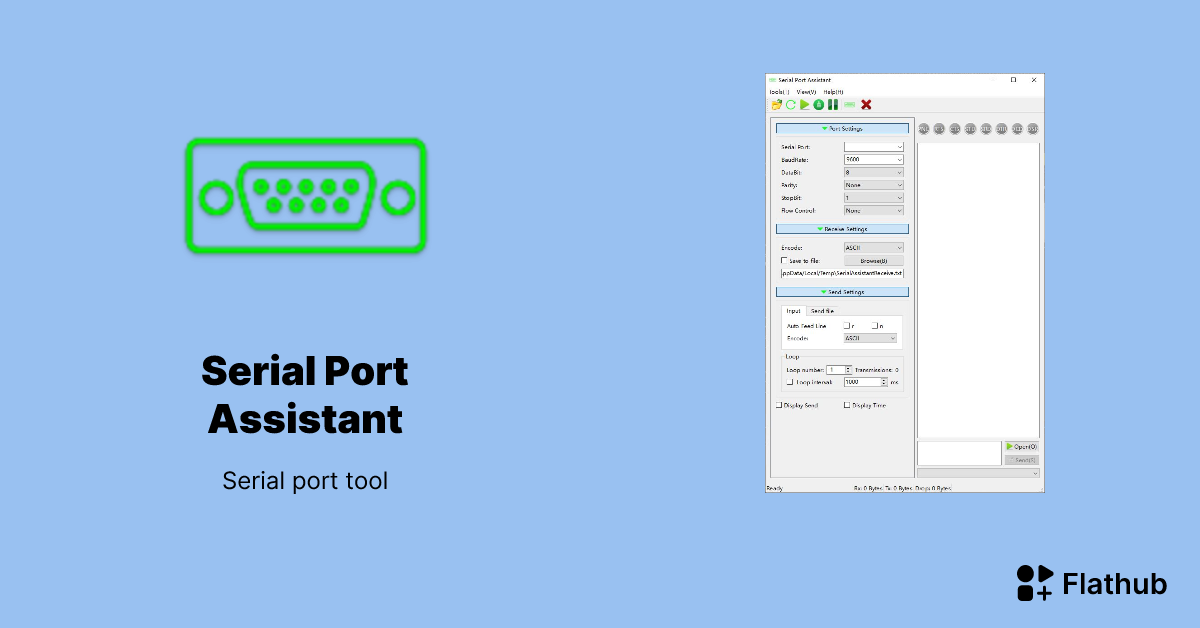This screenshot has width=1200, height=628.
Task: Enable the Save to file option
Action: tap(783, 260)
